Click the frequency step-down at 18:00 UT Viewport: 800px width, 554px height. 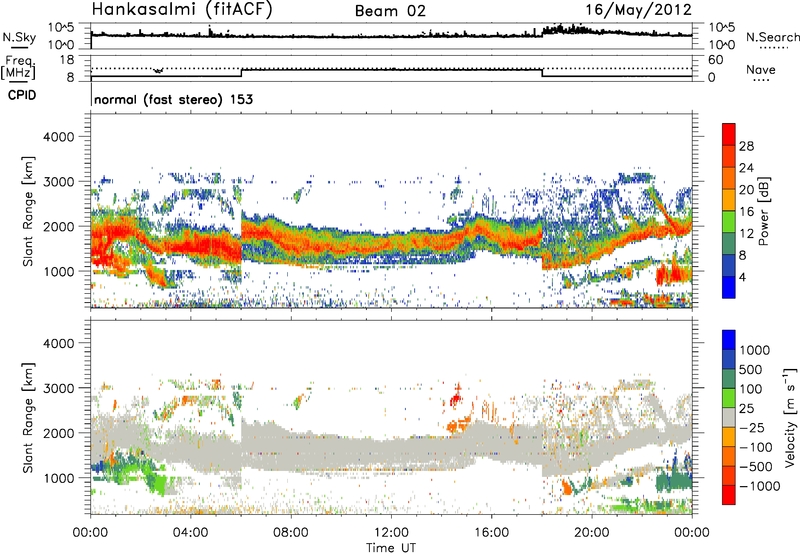point(542,73)
